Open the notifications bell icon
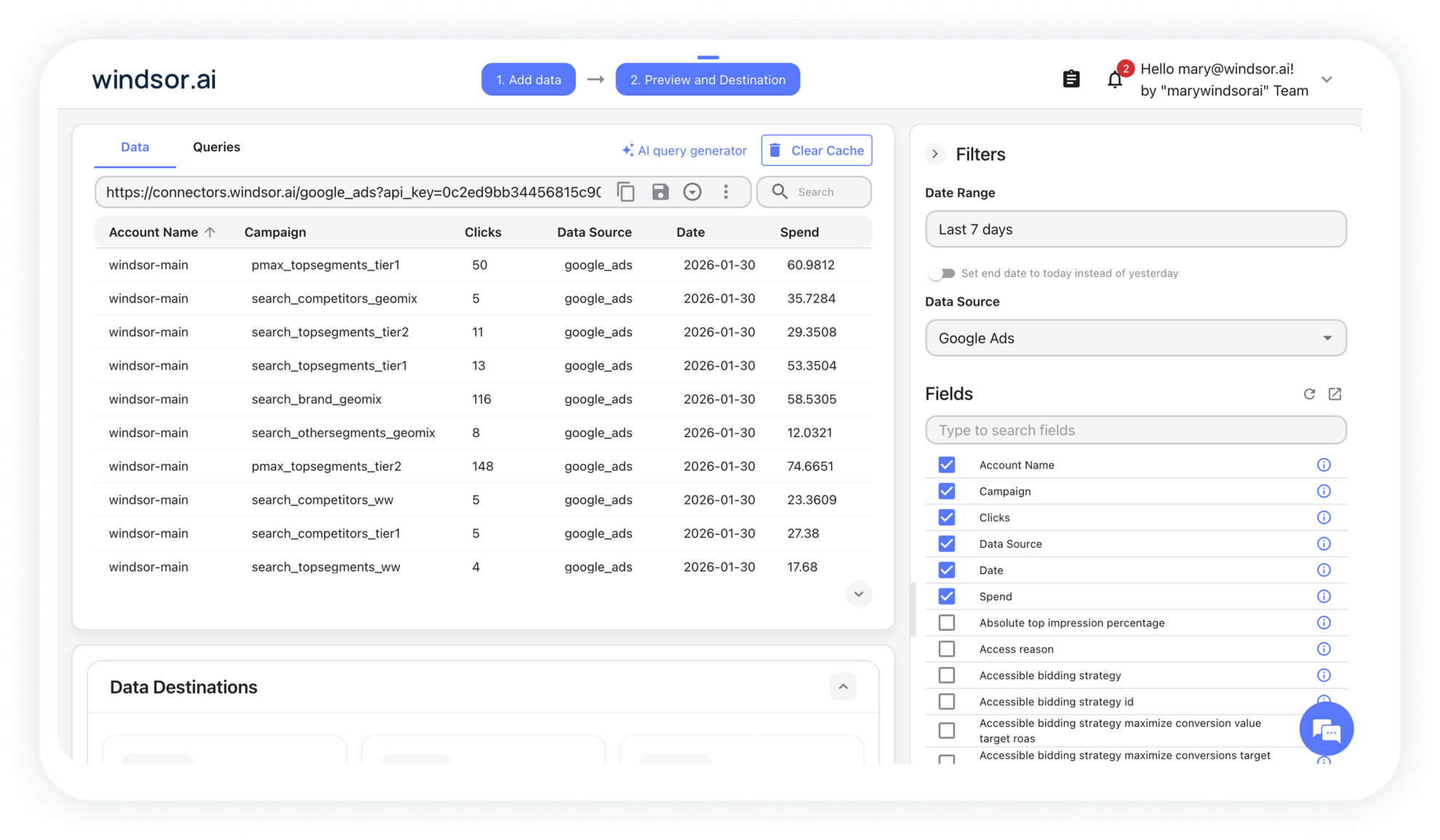Viewport: 1440px width, 840px height. coord(1114,80)
